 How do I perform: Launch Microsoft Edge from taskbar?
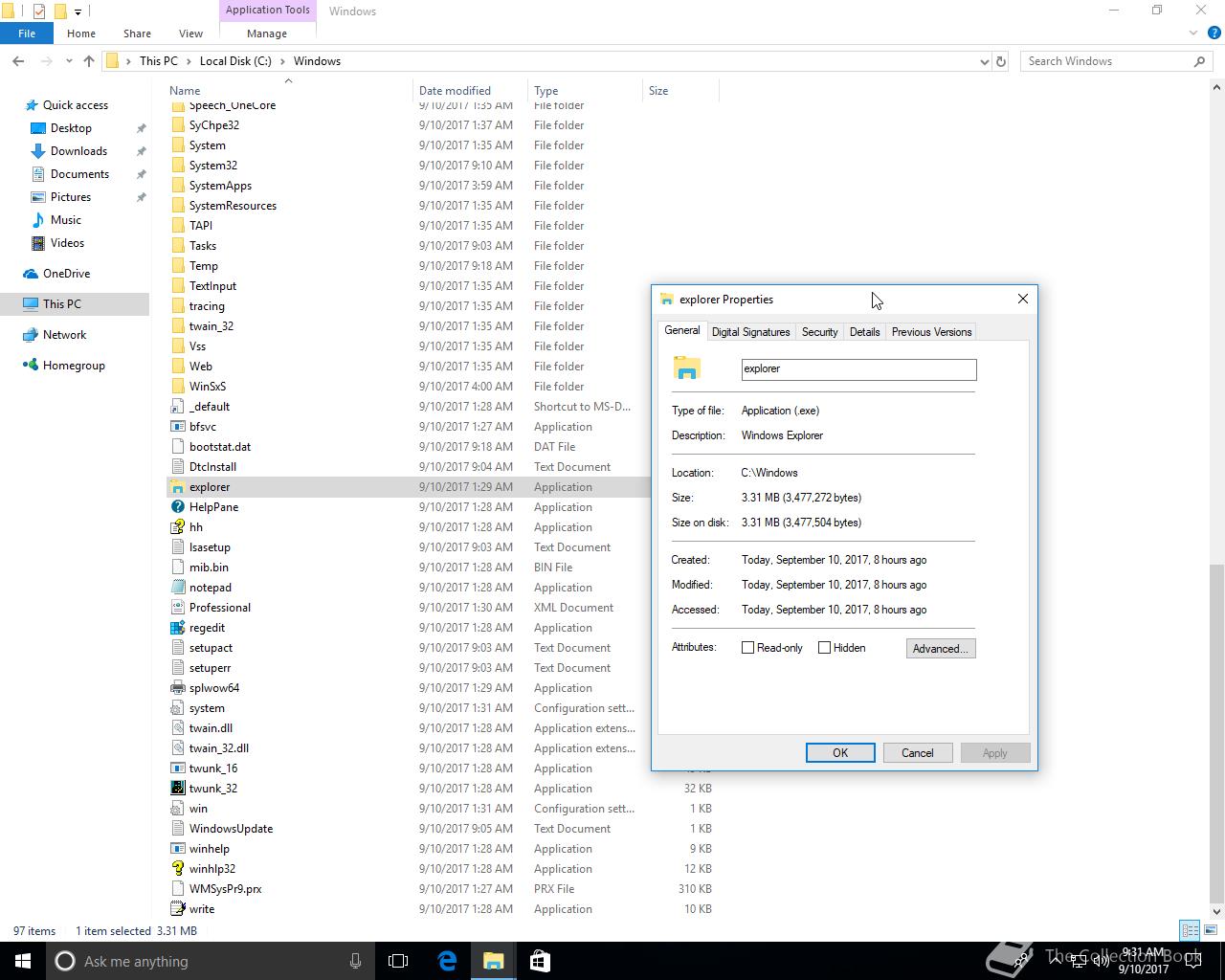pos(447,961)
